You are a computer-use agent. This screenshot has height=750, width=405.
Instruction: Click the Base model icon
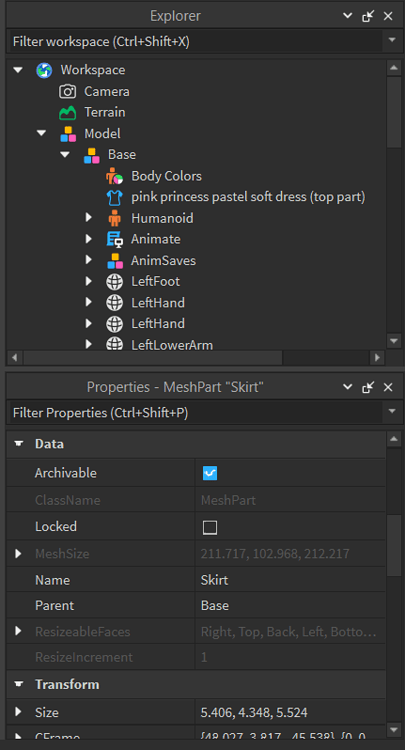pos(91,155)
